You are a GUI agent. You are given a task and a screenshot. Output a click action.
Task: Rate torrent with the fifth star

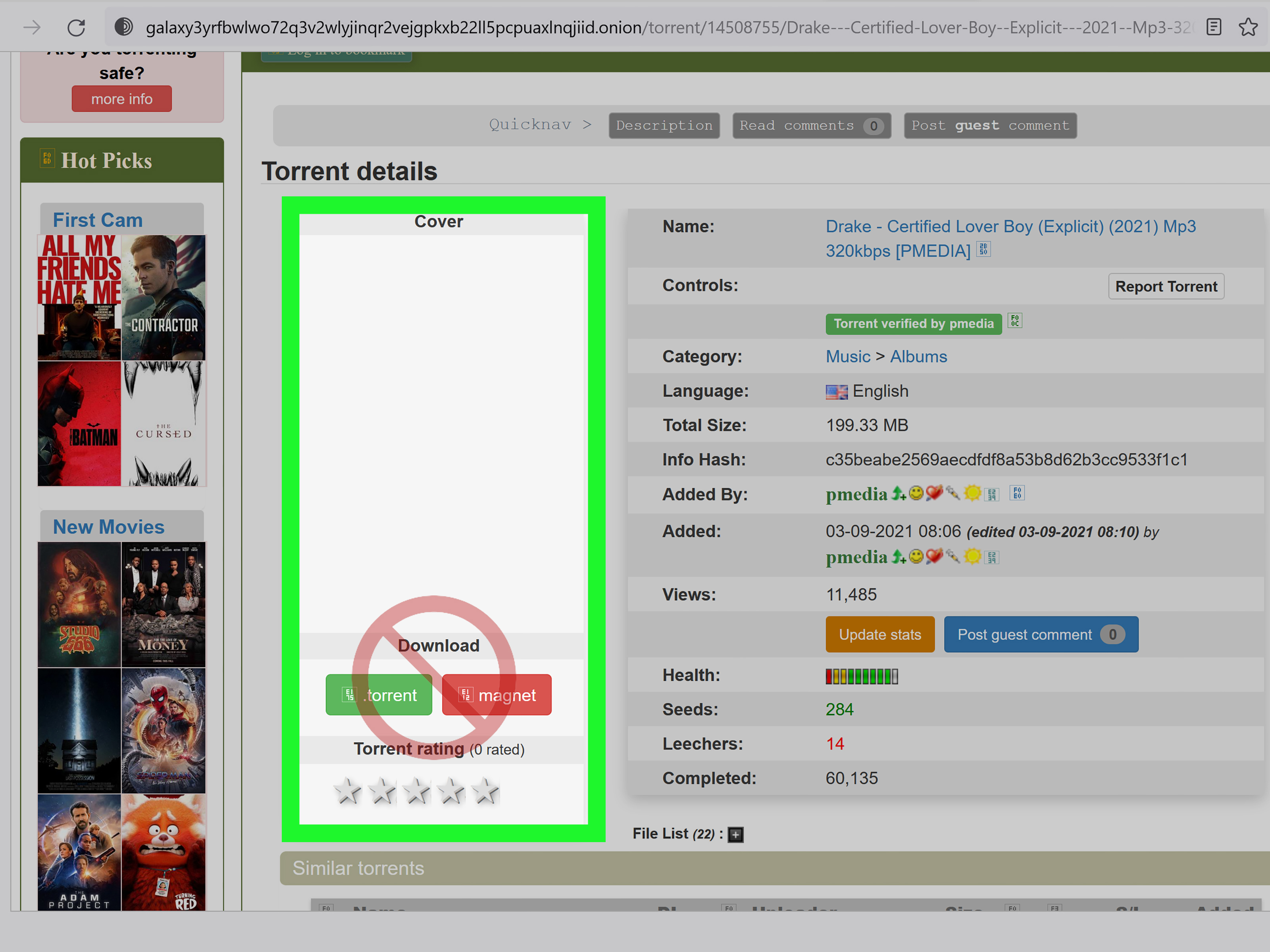486,791
